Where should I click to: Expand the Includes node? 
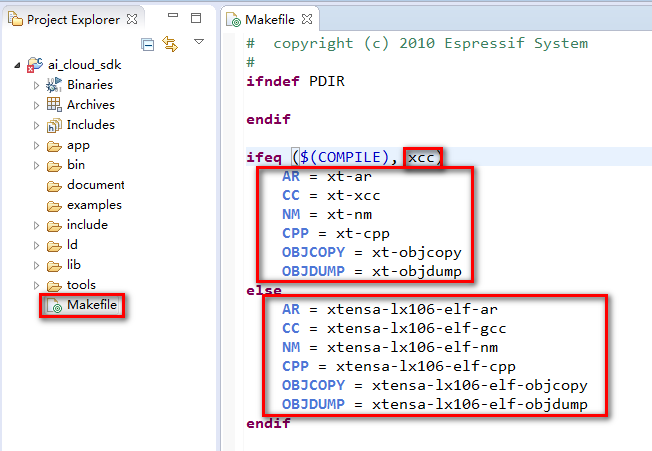[x=37, y=125]
